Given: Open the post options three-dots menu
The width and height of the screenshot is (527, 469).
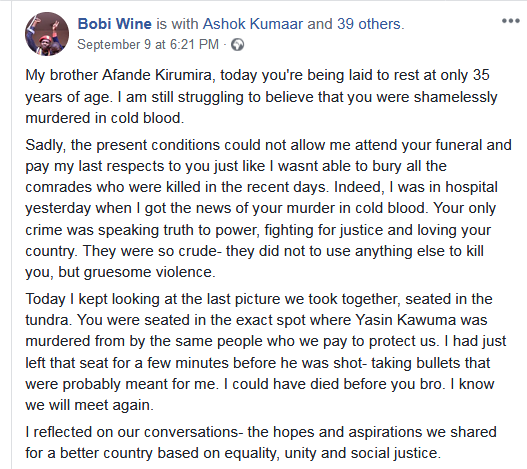Looking at the screenshot, I should [x=511, y=21].
